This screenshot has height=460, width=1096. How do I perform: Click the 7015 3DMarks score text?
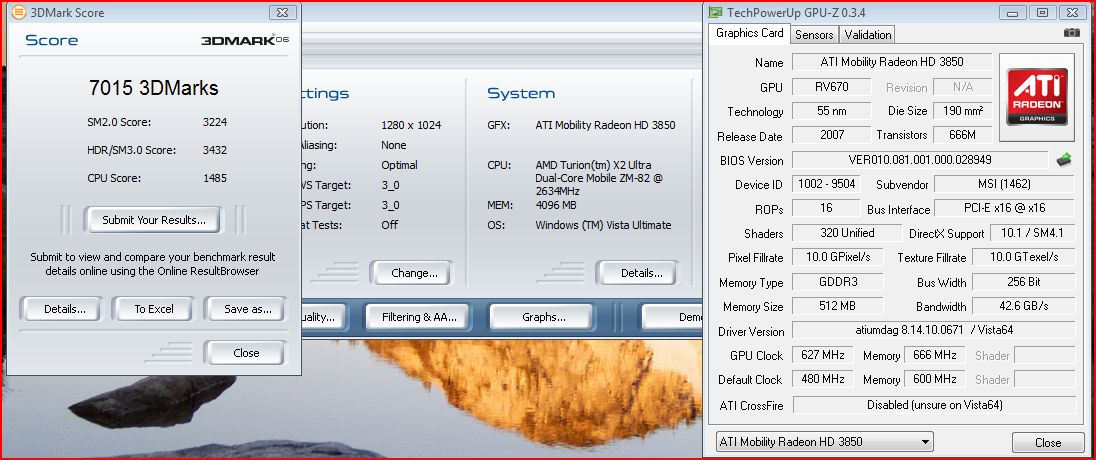coord(154,88)
